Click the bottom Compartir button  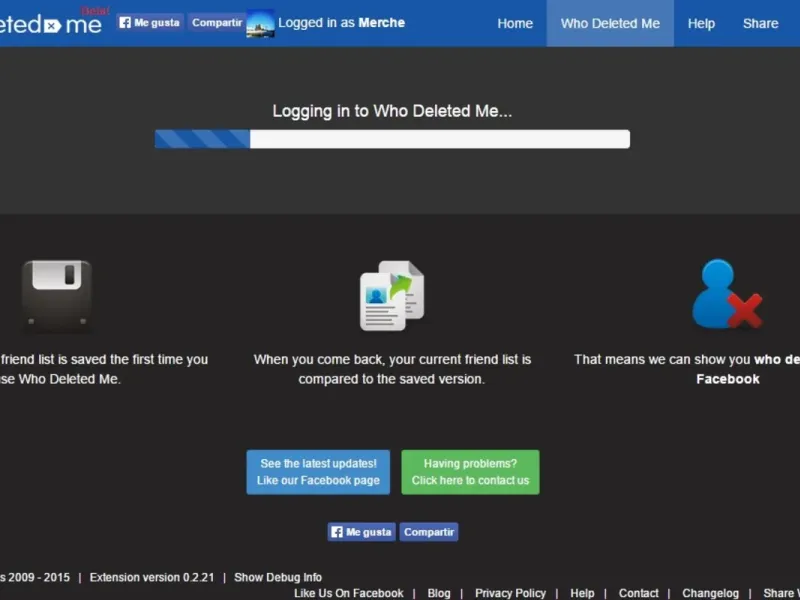tap(429, 532)
